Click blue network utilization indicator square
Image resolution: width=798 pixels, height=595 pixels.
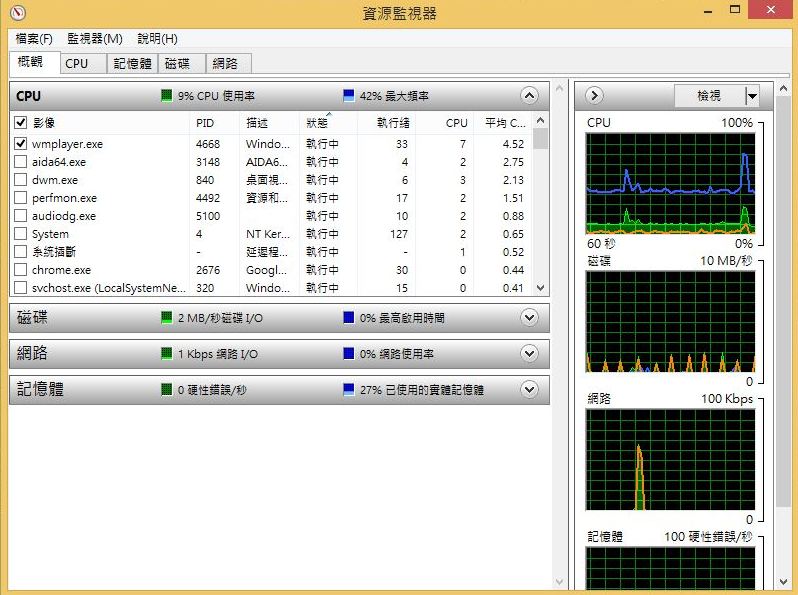tap(349, 354)
